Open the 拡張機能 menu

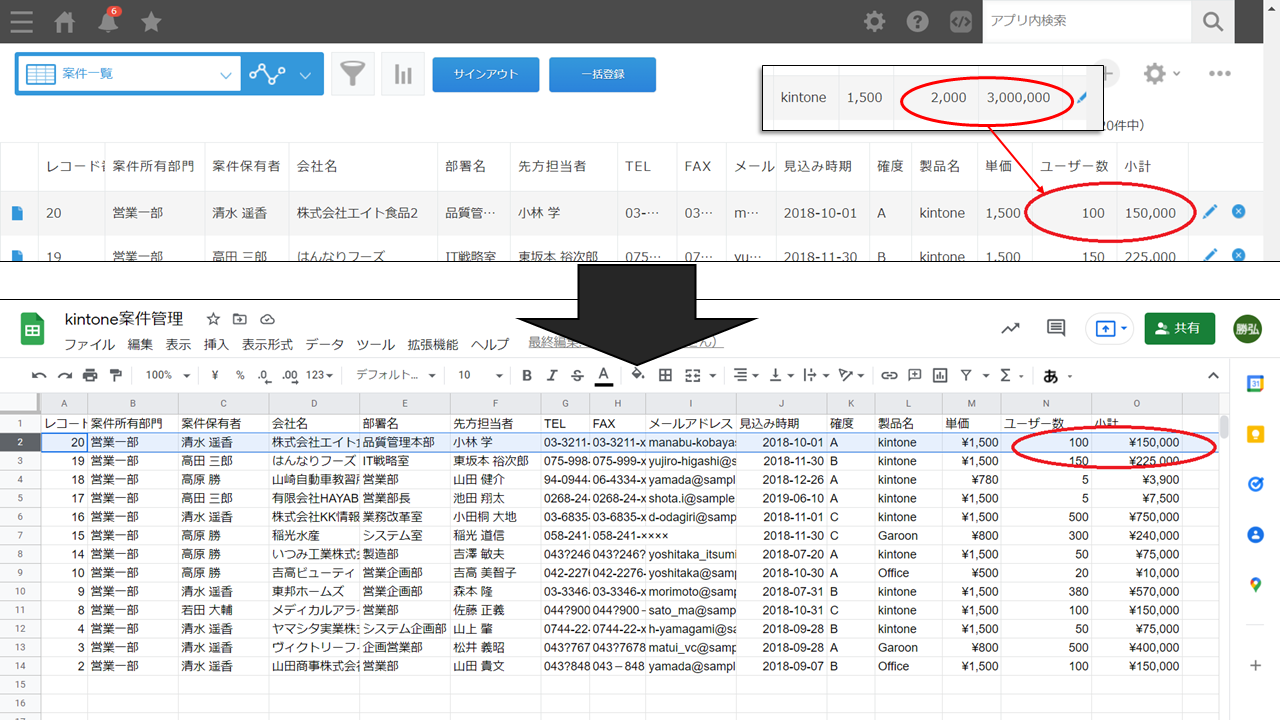click(x=432, y=345)
